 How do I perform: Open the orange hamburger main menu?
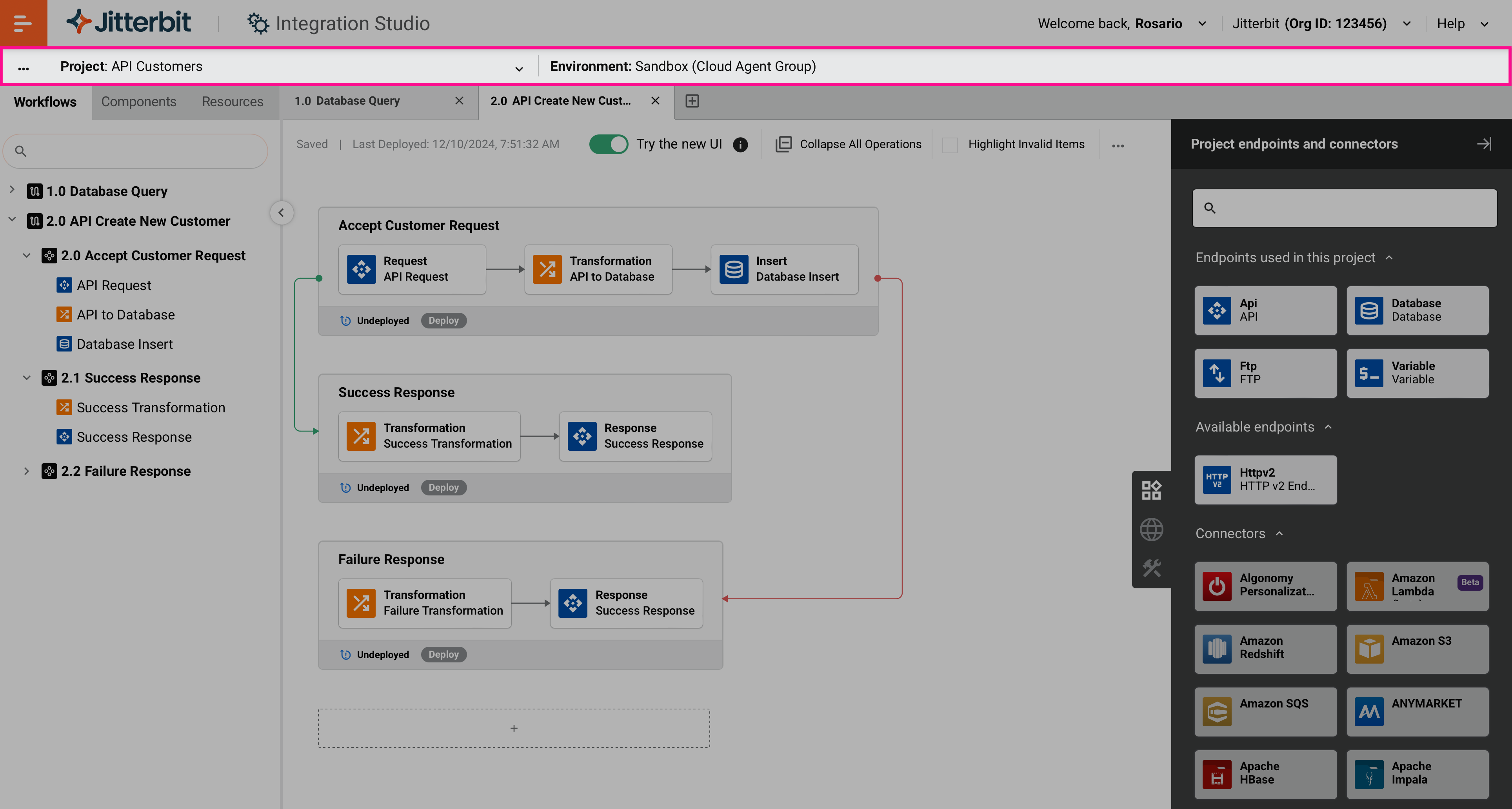click(x=23, y=23)
